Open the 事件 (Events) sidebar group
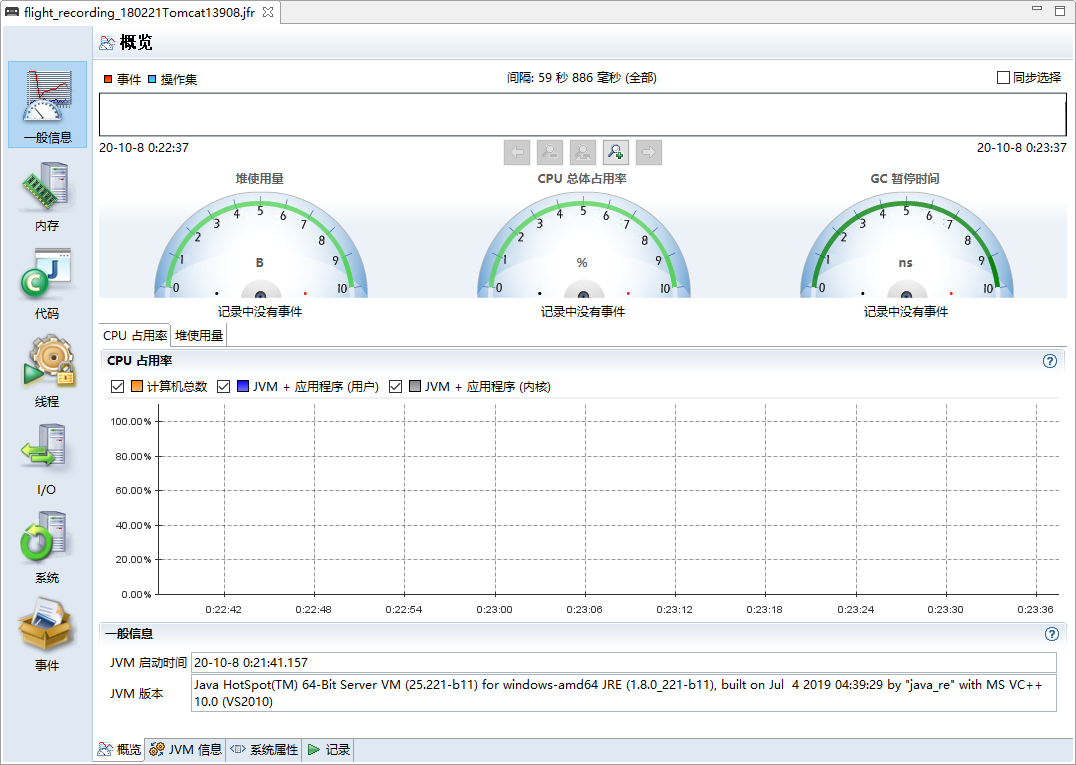The width and height of the screenshot is (1076, 765). pyautogui.click(x=47, y=636)
